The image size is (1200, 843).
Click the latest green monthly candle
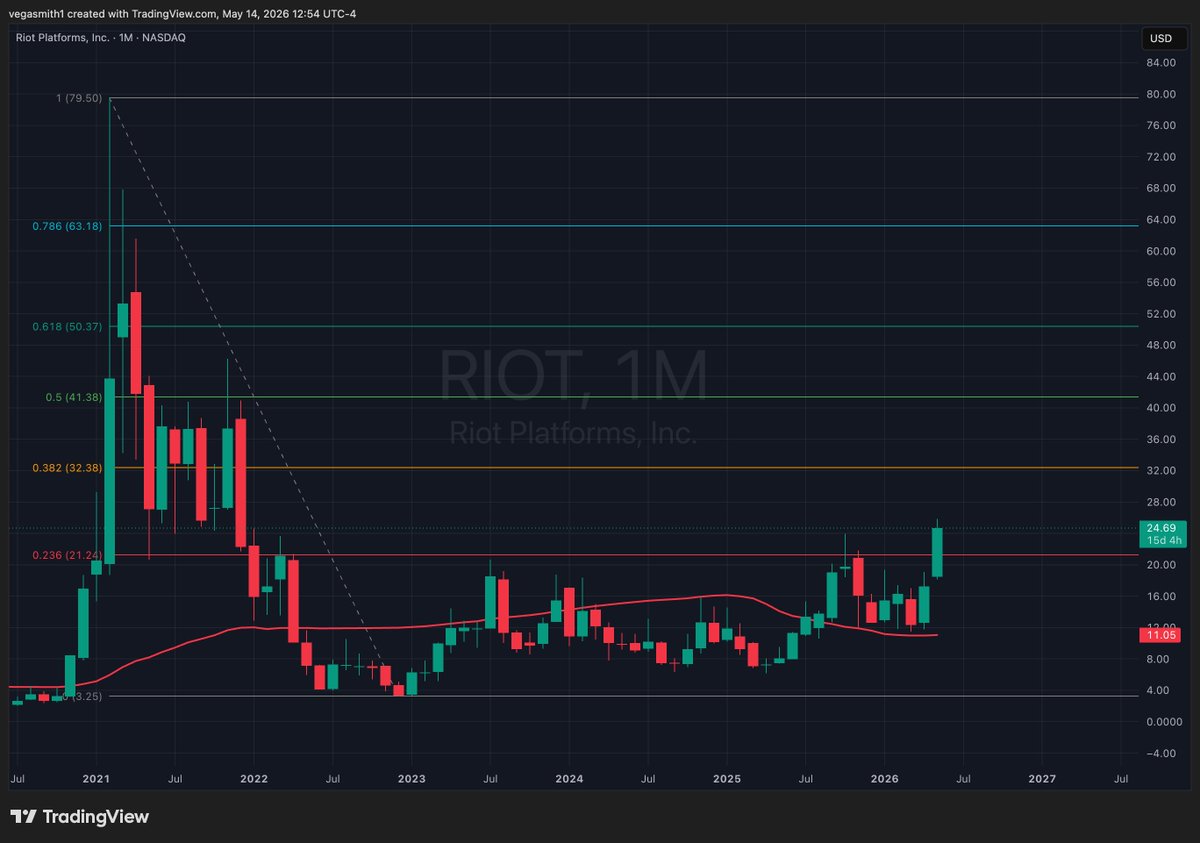click(x=937, y=552)
